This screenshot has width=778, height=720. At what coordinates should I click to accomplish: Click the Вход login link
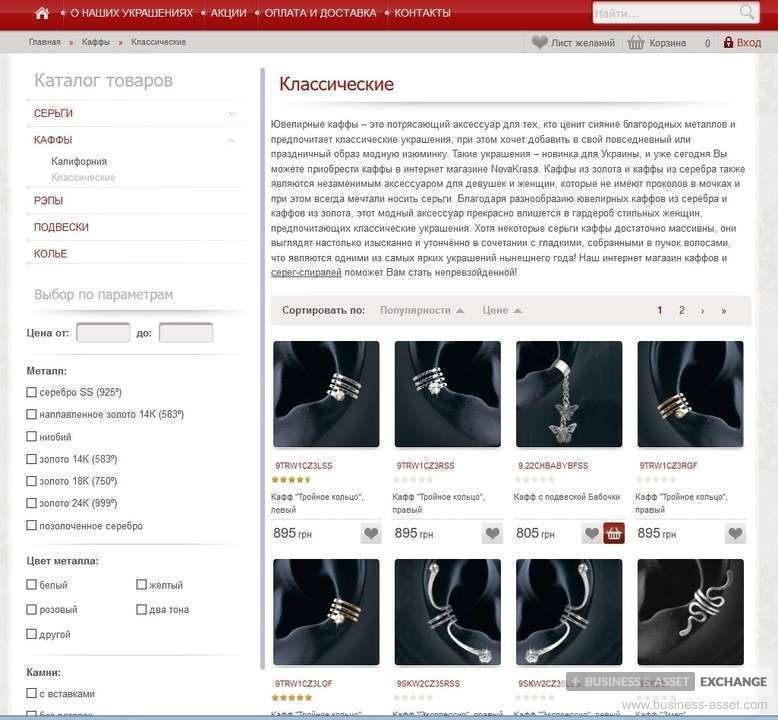tap(749, 43)
